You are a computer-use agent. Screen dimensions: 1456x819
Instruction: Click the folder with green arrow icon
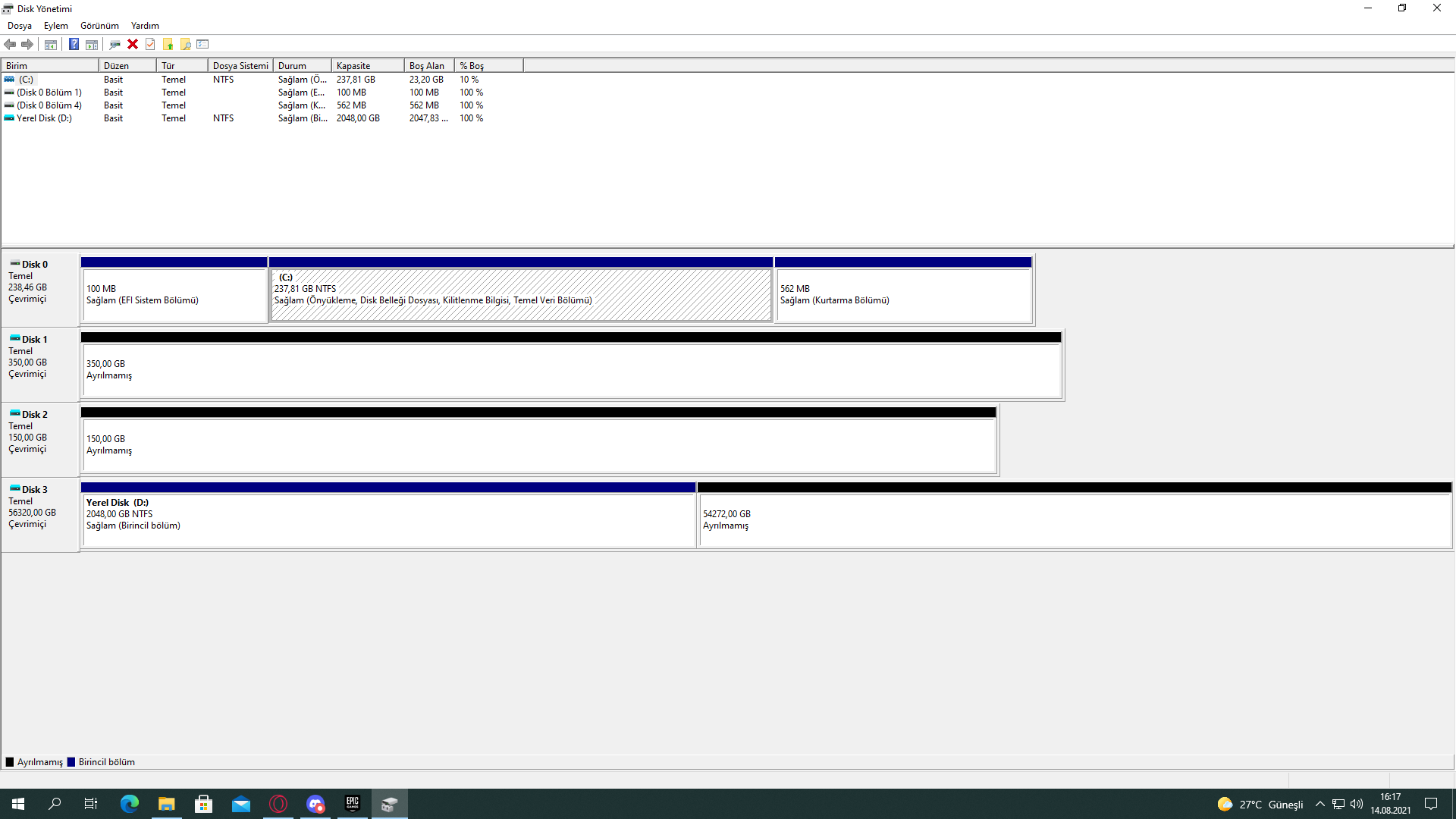click(x=168, y=44)
